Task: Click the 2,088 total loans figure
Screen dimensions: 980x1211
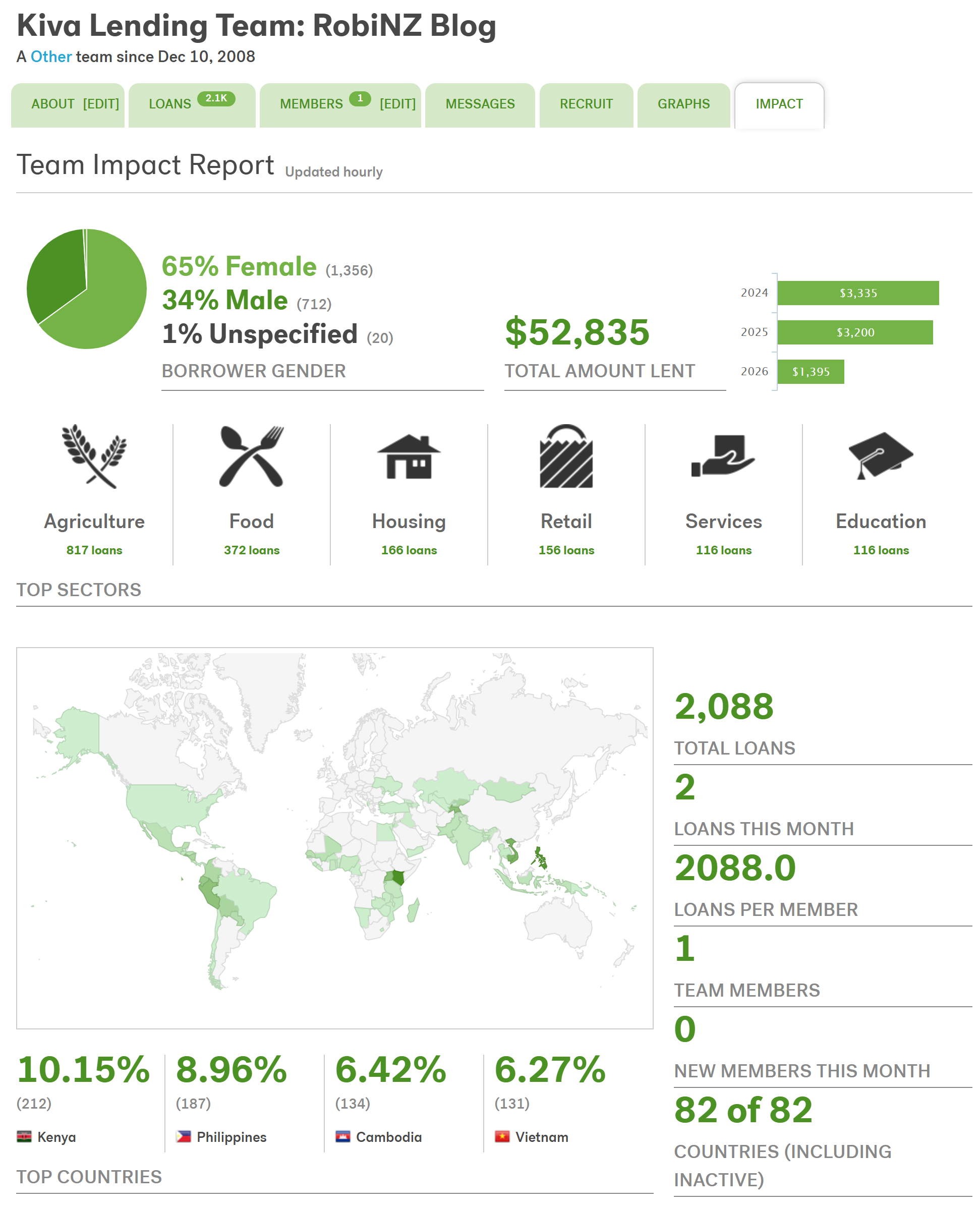Action: 724,706
